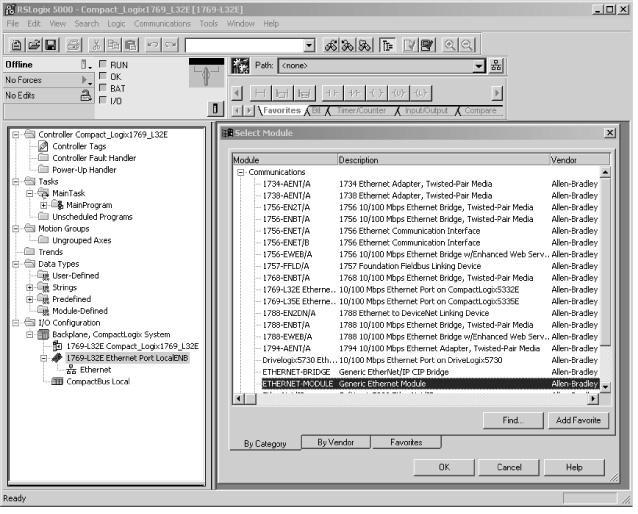Click the Save floppy disk icon

point(51,45)
